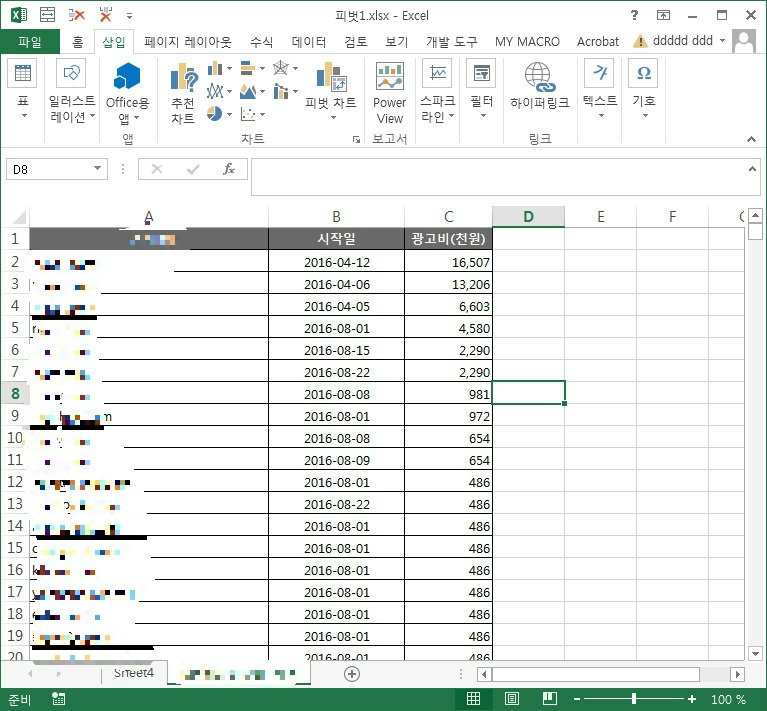This screenshot has height=711, width=767.
Task: Switch to the MY MACRO tab
Action: pyautogui.click(x=527, y=42)
